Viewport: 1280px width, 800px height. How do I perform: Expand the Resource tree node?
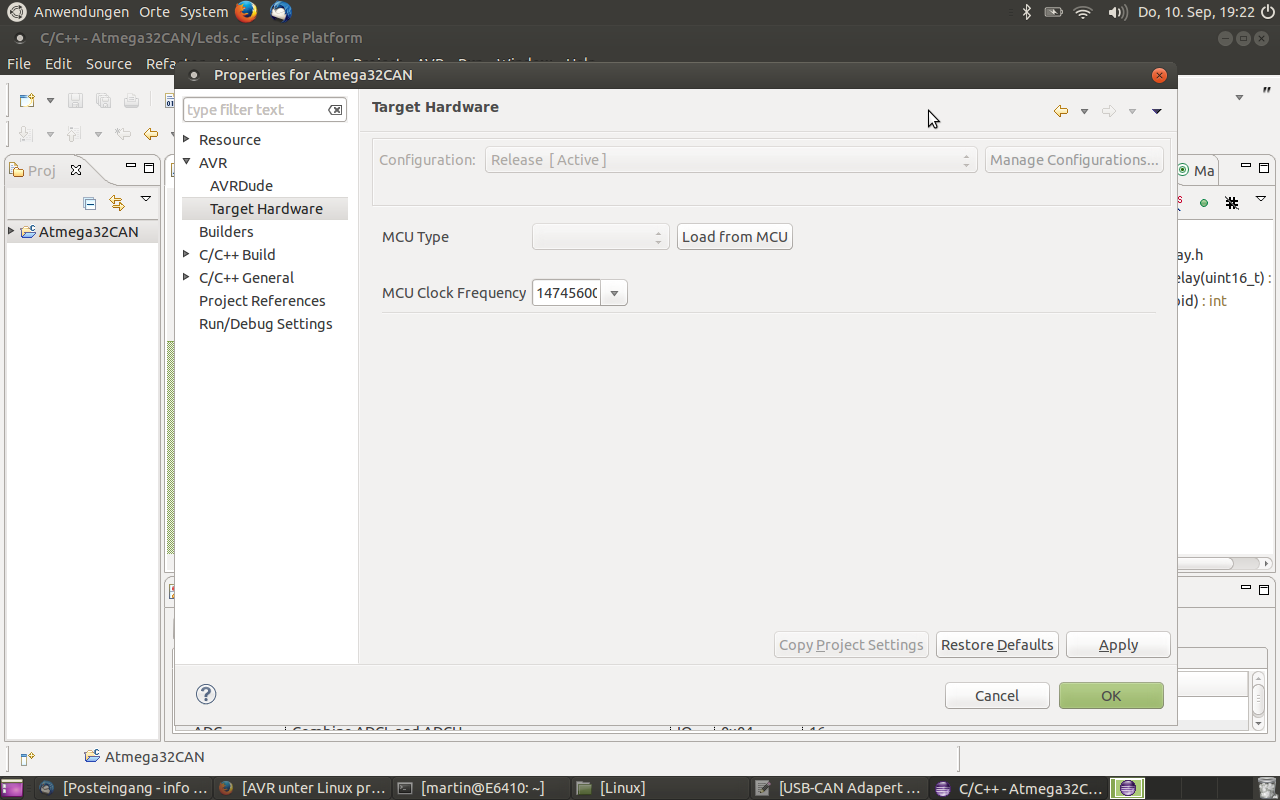pyautogui.click(x=185, y=139)
